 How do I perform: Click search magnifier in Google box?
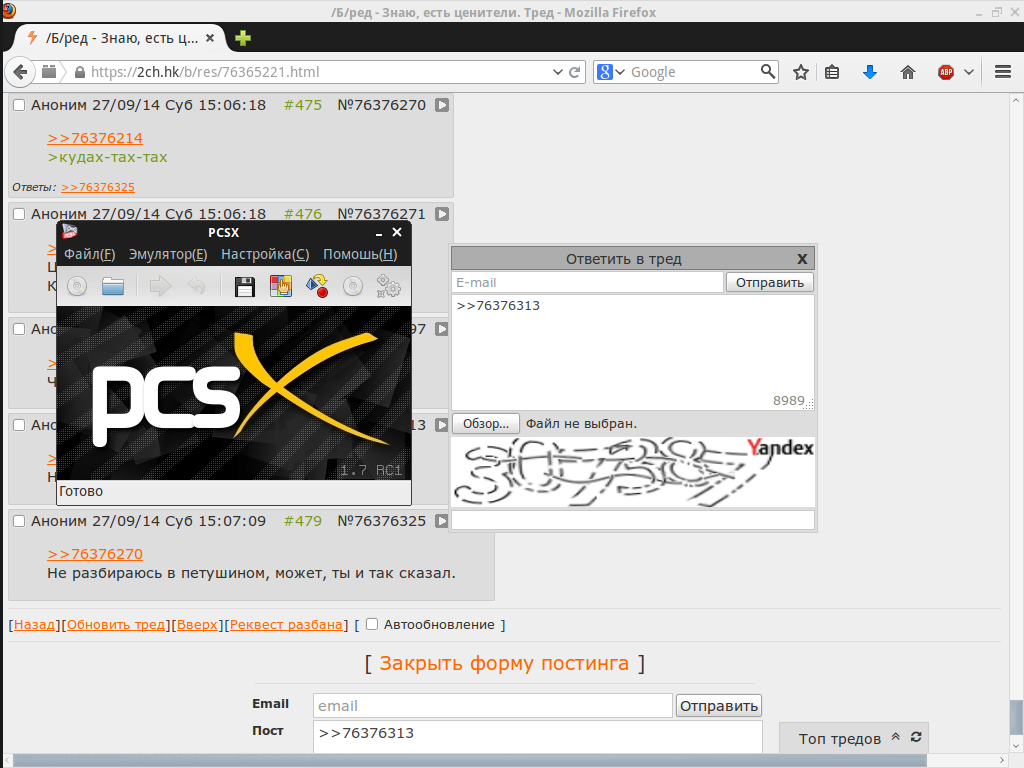tap(768, 71)
